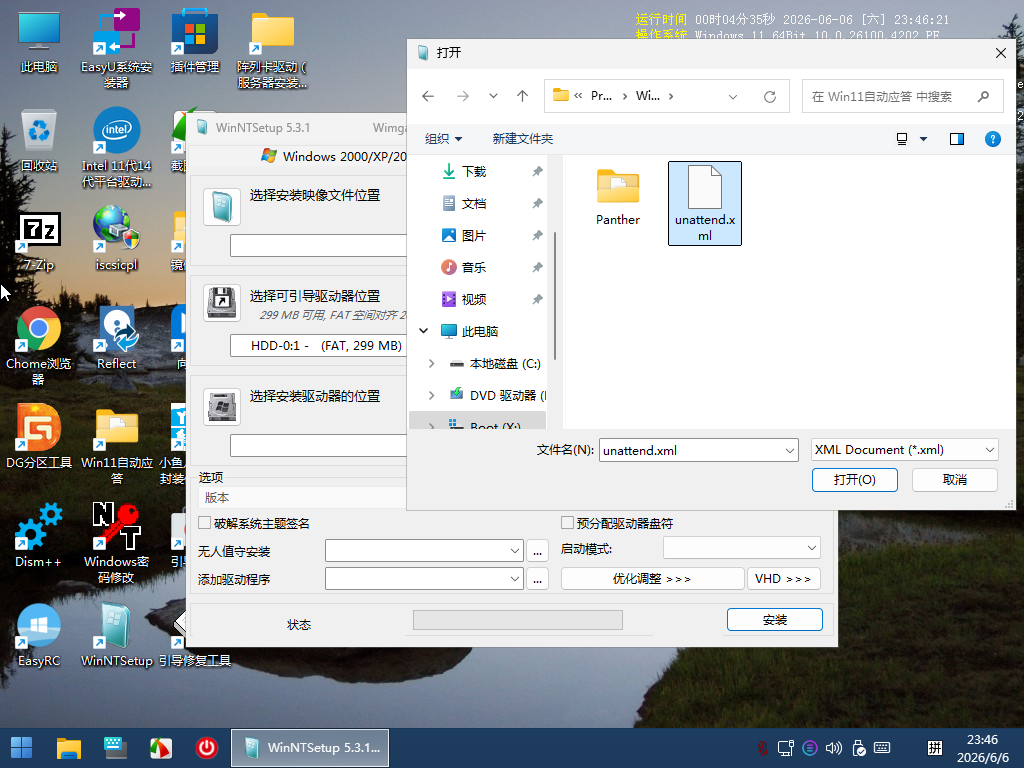The width and height of the screenshot is (1024, 768).
Task: Open 阵列卡驱动 folder on desktop
Action: 272,48
